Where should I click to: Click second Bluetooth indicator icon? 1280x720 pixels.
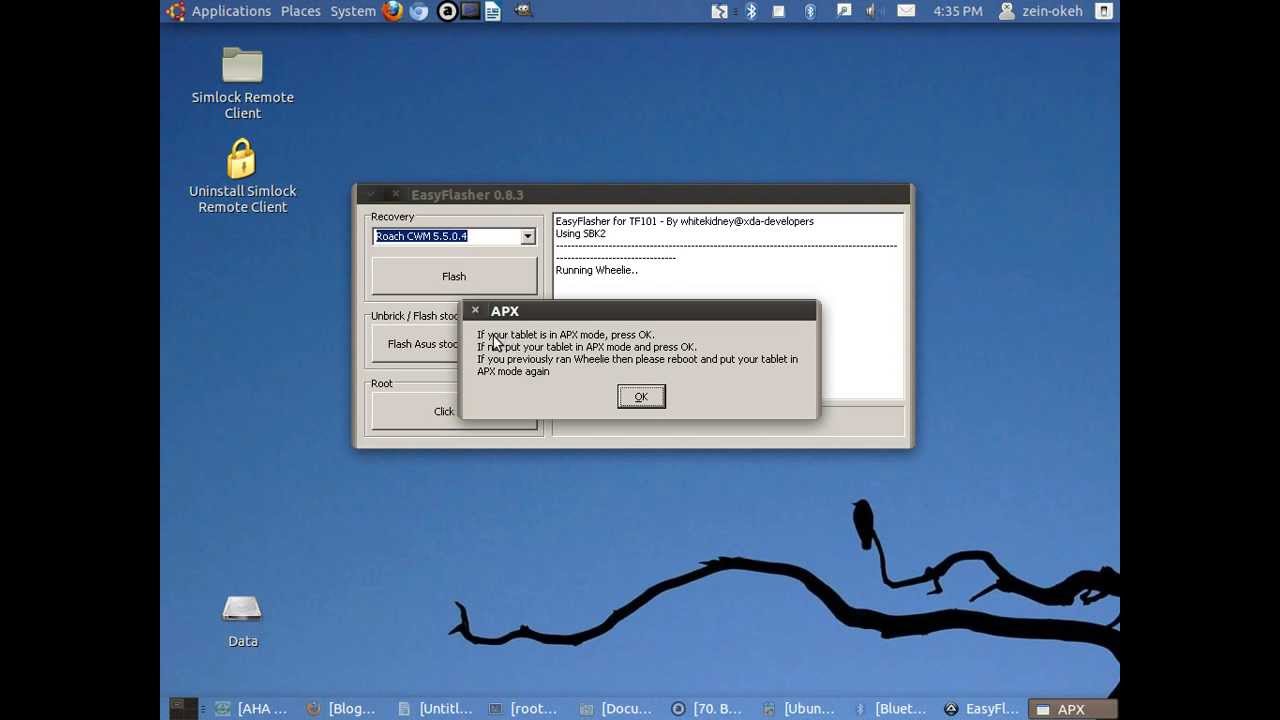pyautogui.click(x=811, y=11)
